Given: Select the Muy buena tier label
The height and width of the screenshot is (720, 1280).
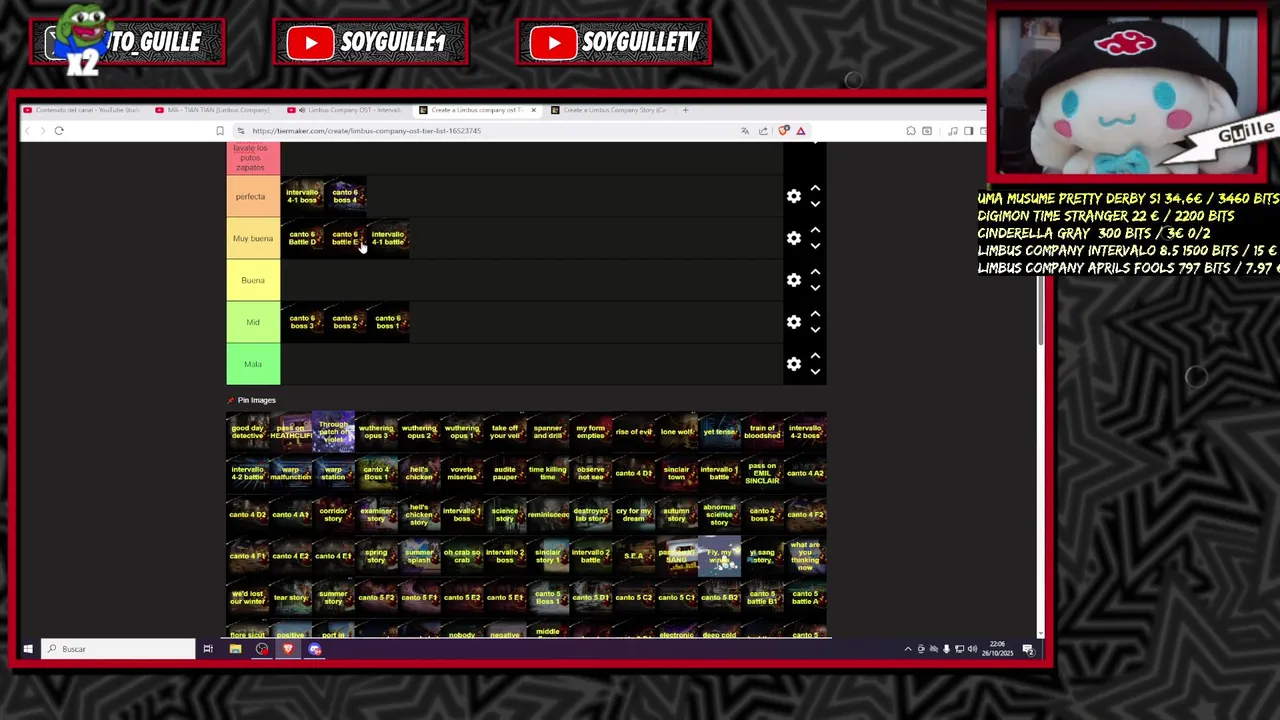Looking at the screenshot, I should (x=253, y=238).
